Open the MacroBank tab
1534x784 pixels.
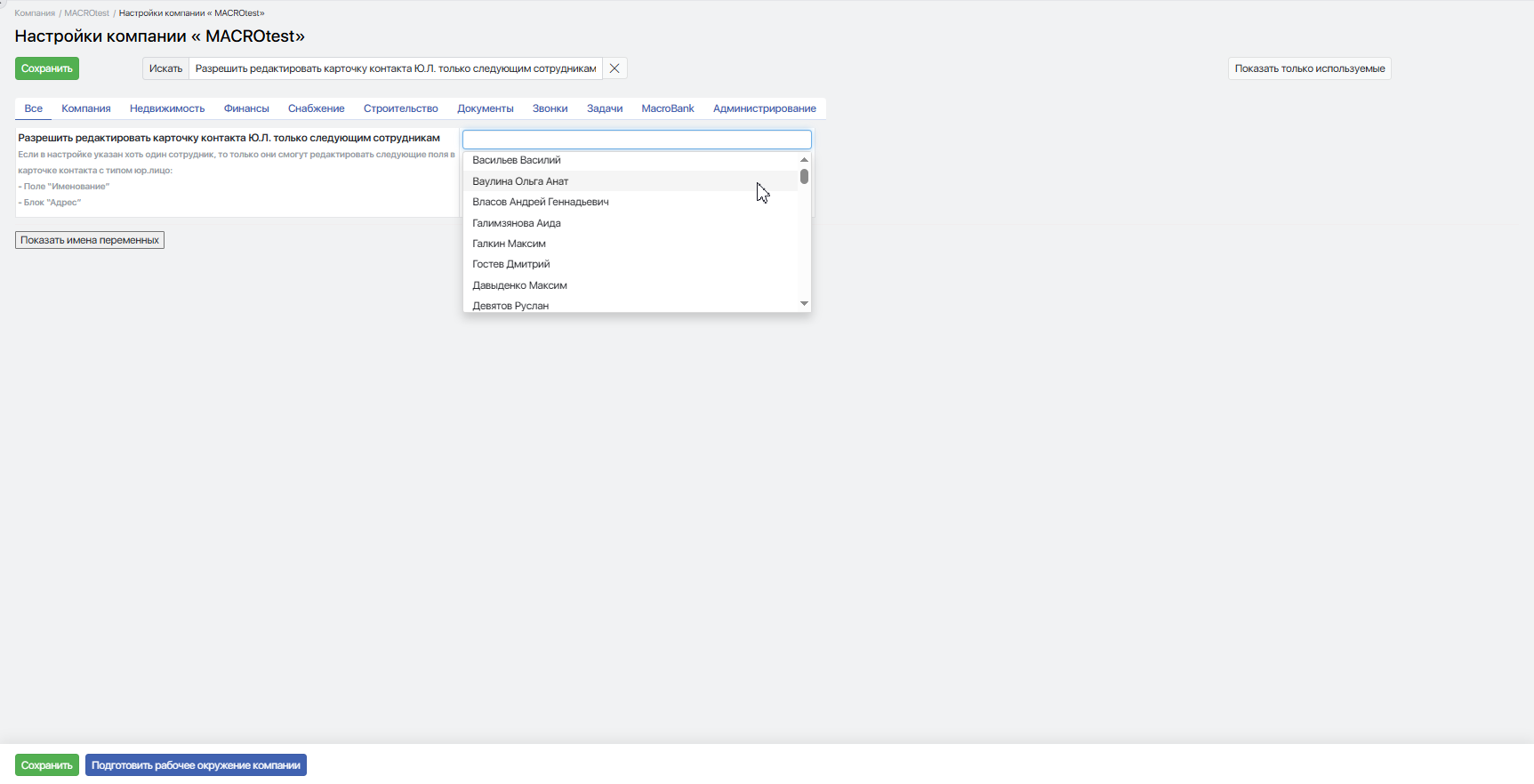[668, 108]
